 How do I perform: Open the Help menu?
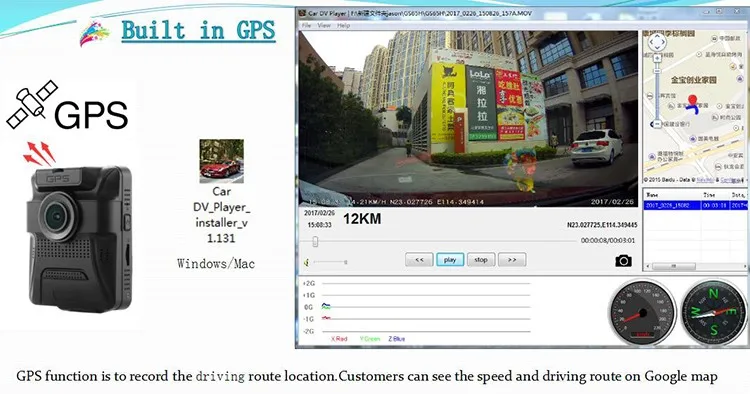(x=343, y=25)
